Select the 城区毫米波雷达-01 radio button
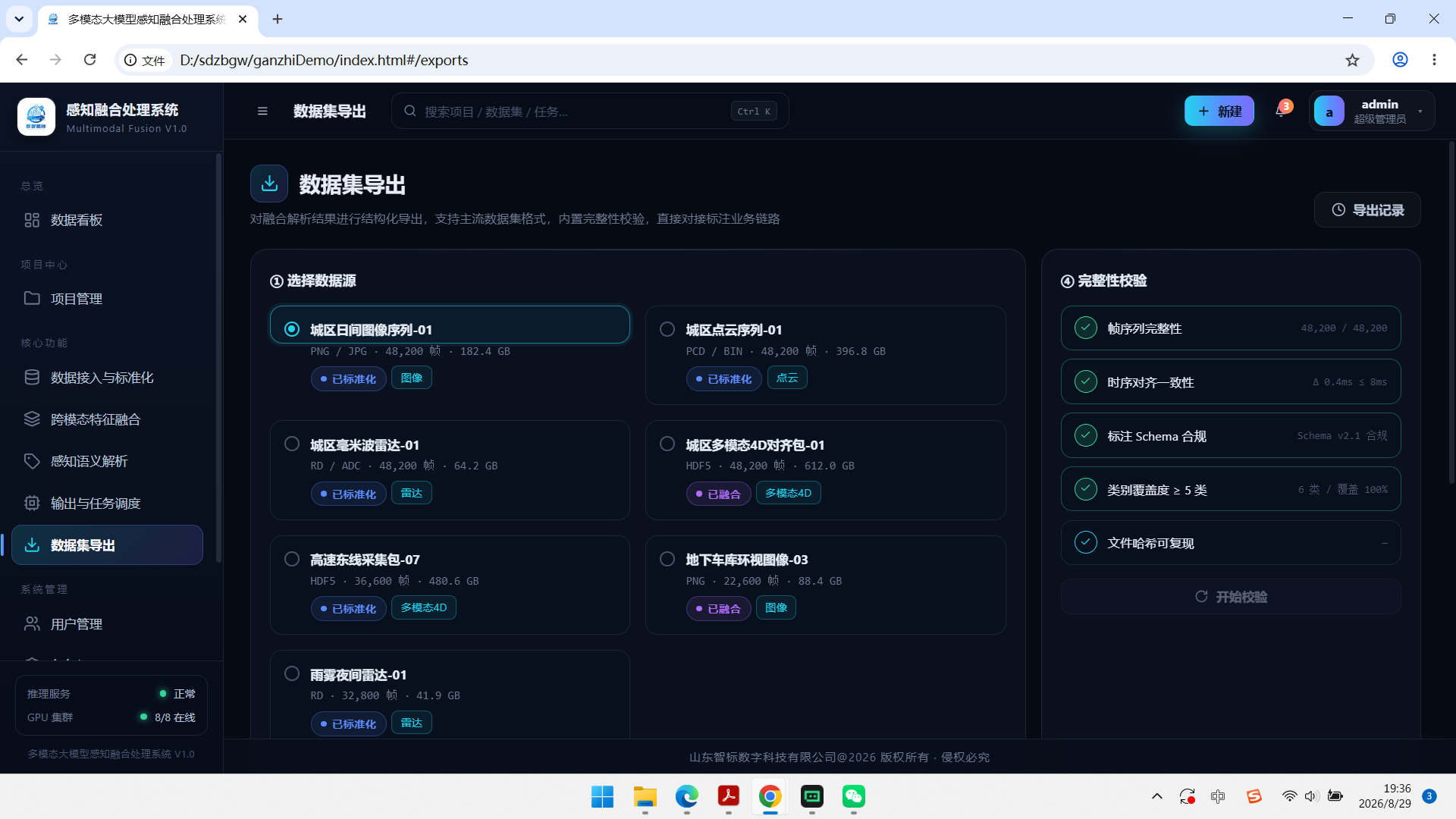This screenshot has height=819, width=1456. coord(292,444)
